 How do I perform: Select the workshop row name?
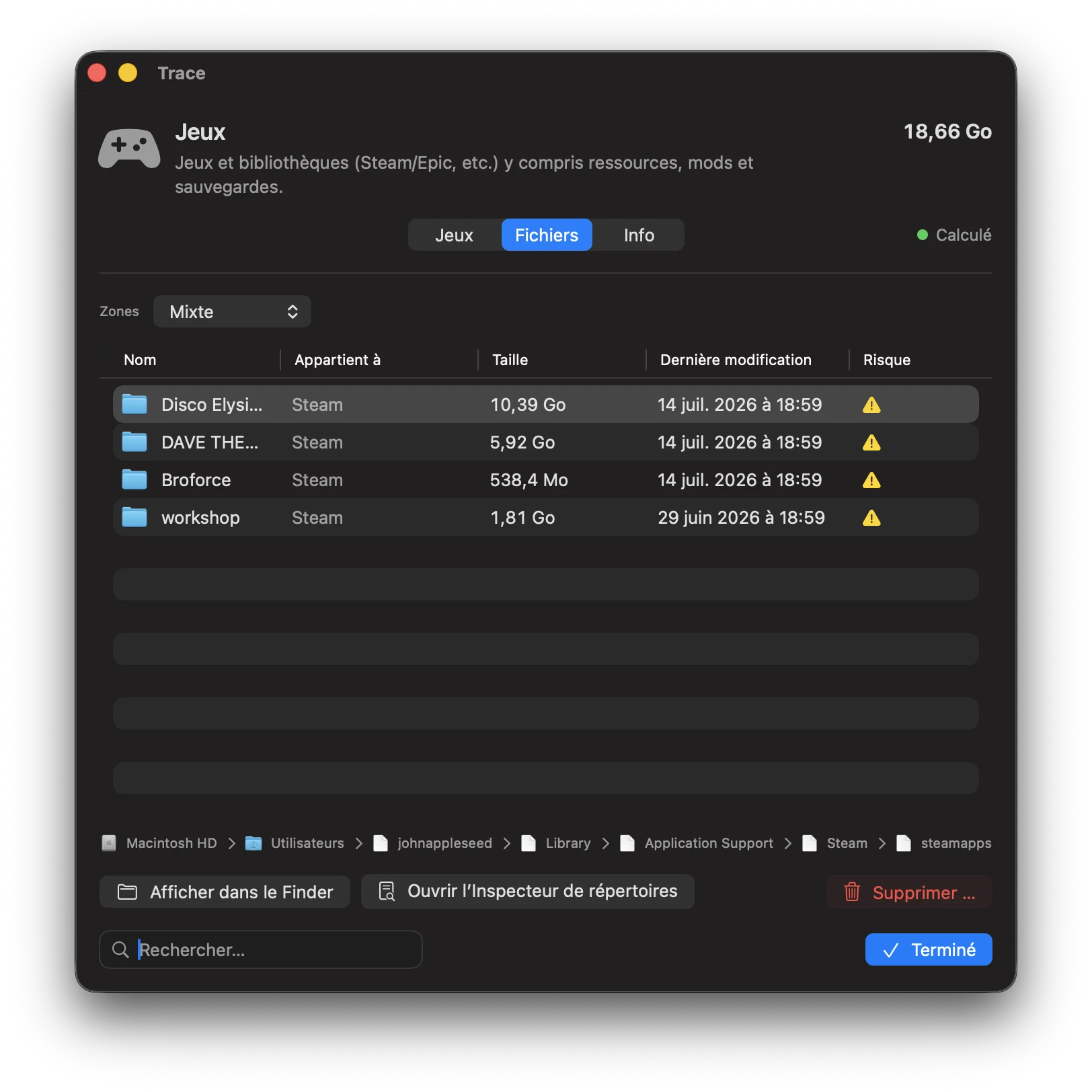[x=200, y=518]
